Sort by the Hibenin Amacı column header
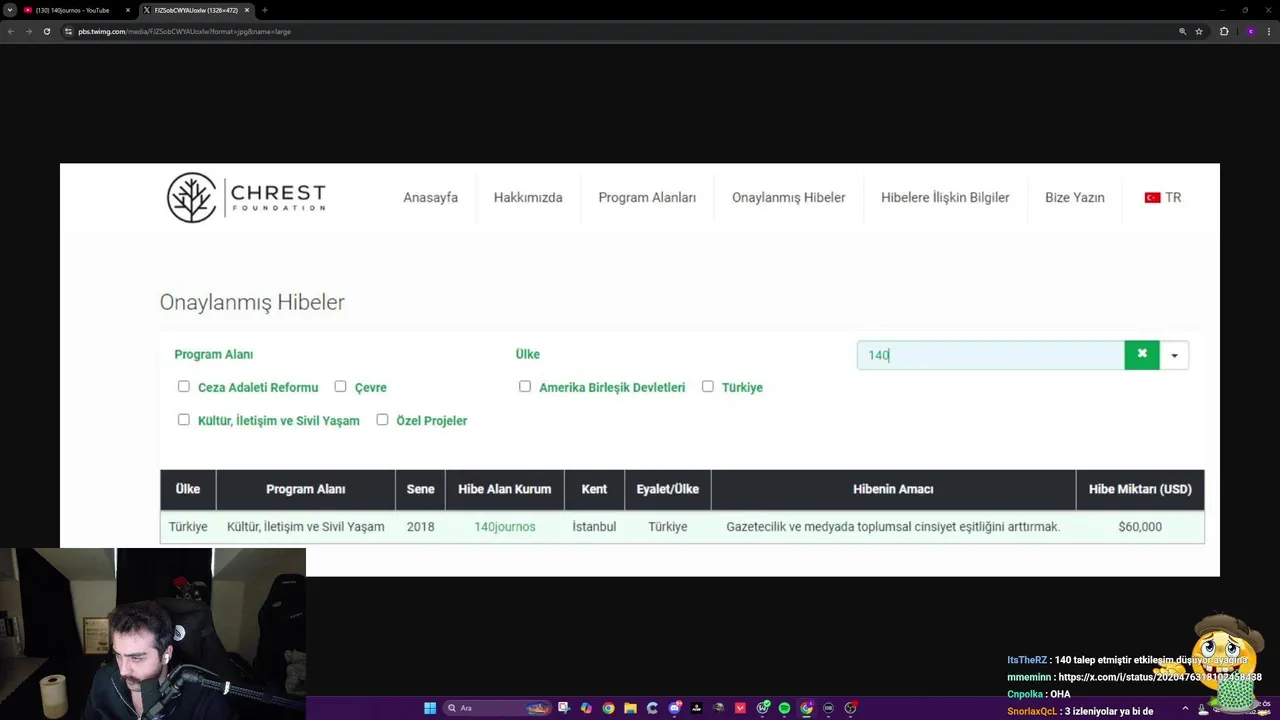This screenshot has height=720, width=1280. (x=893, y=490)
